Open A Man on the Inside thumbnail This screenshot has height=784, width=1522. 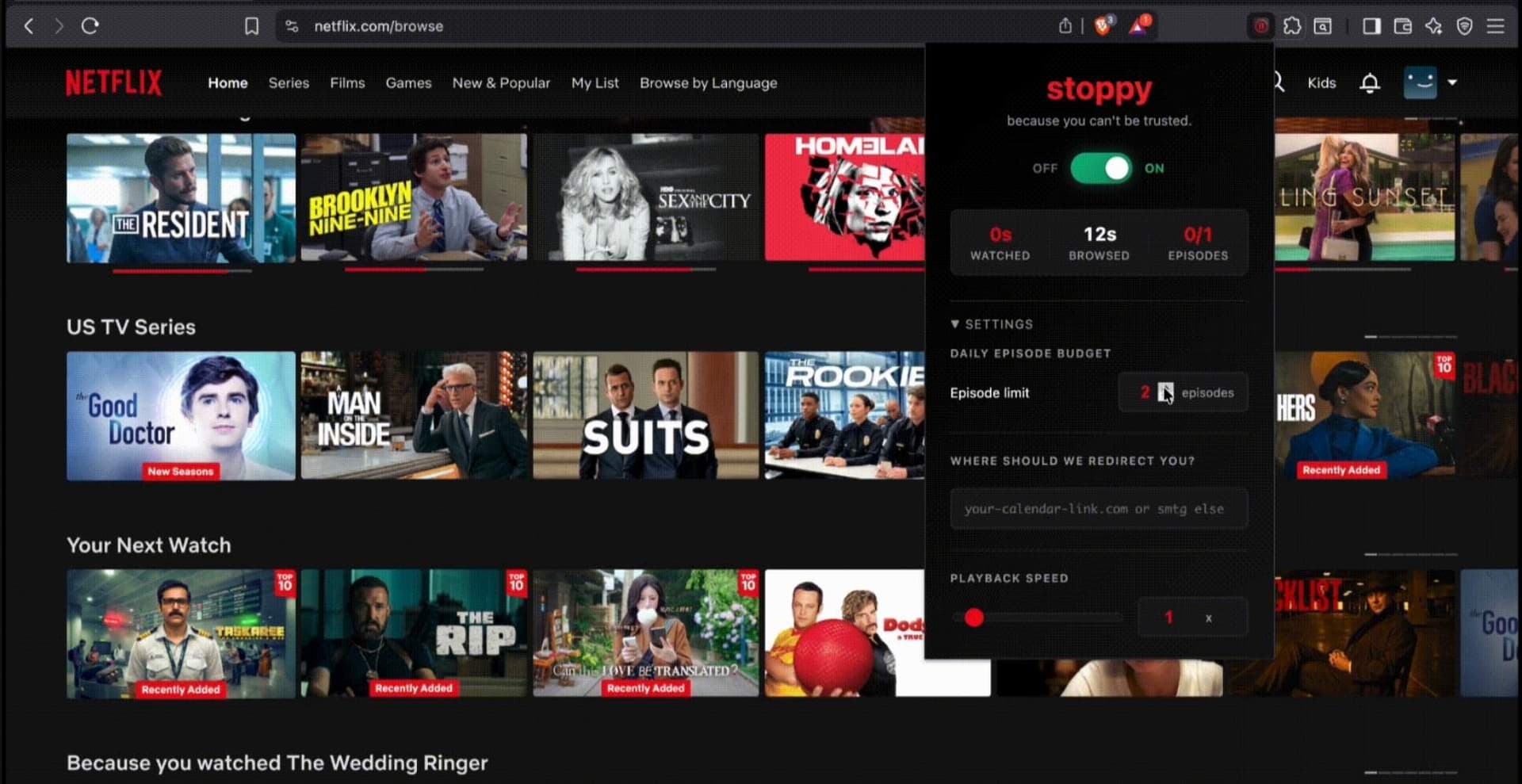tap(414, 415)
